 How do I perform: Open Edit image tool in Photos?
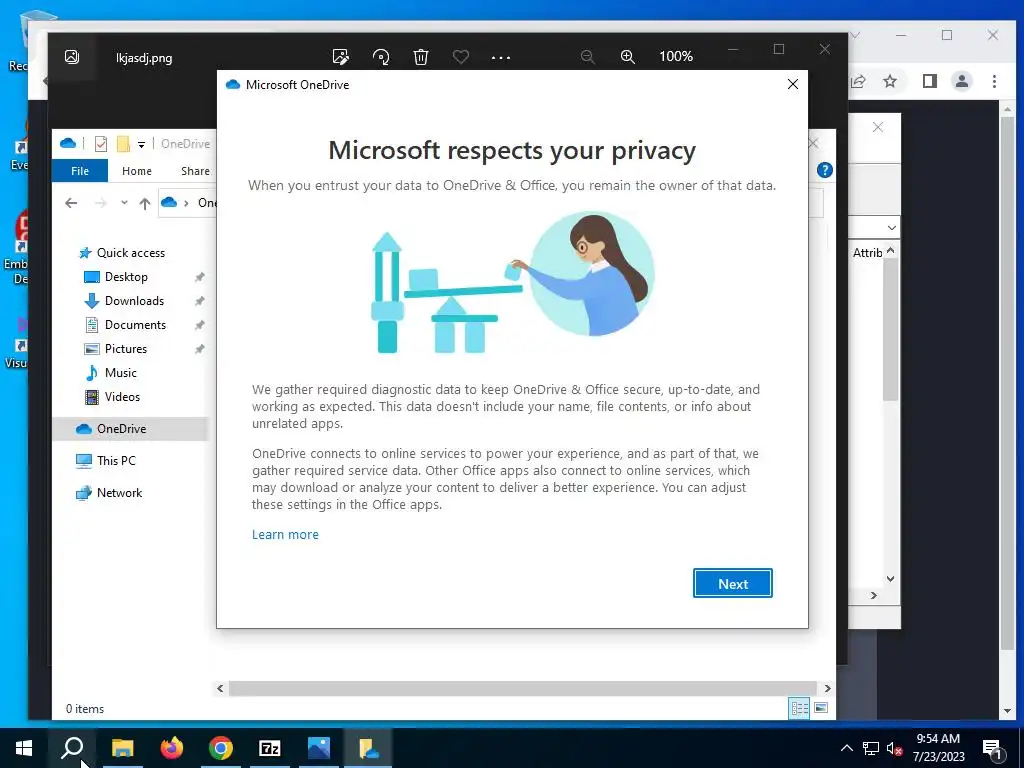coord(340,57)
